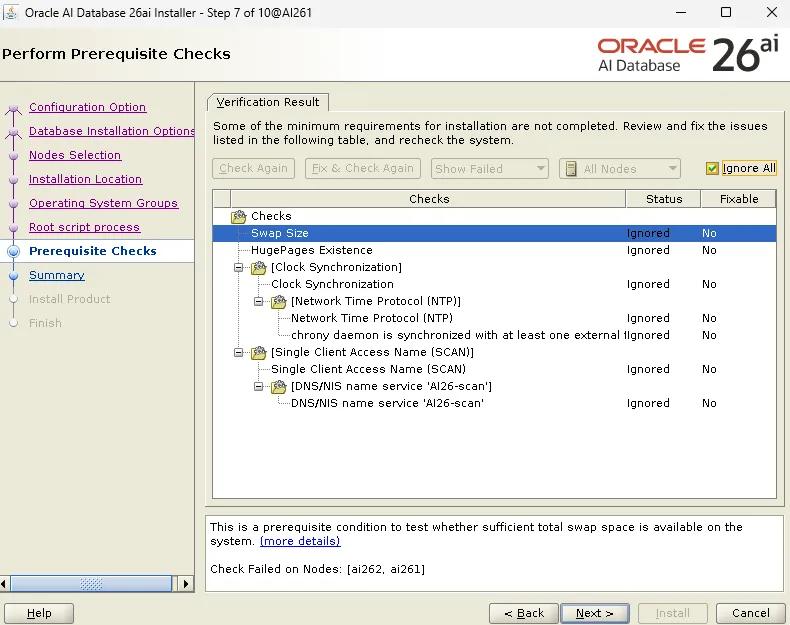Viewport: 790px width, 625px height.
Task: Click the [Clock Synchronization] folder icon
Action: click(x=258, y=267)
